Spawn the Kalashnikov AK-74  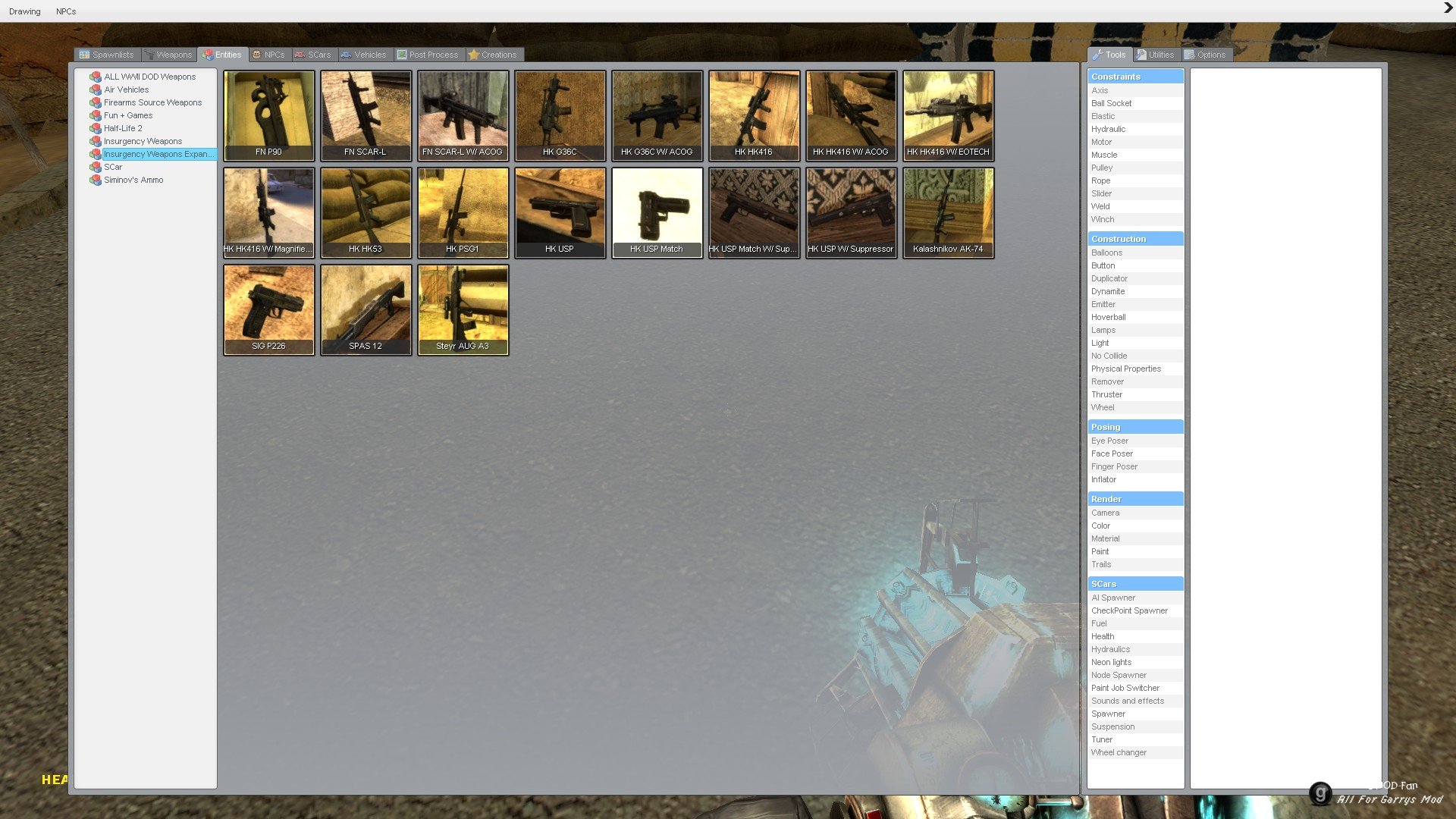[x=948, y=212]
